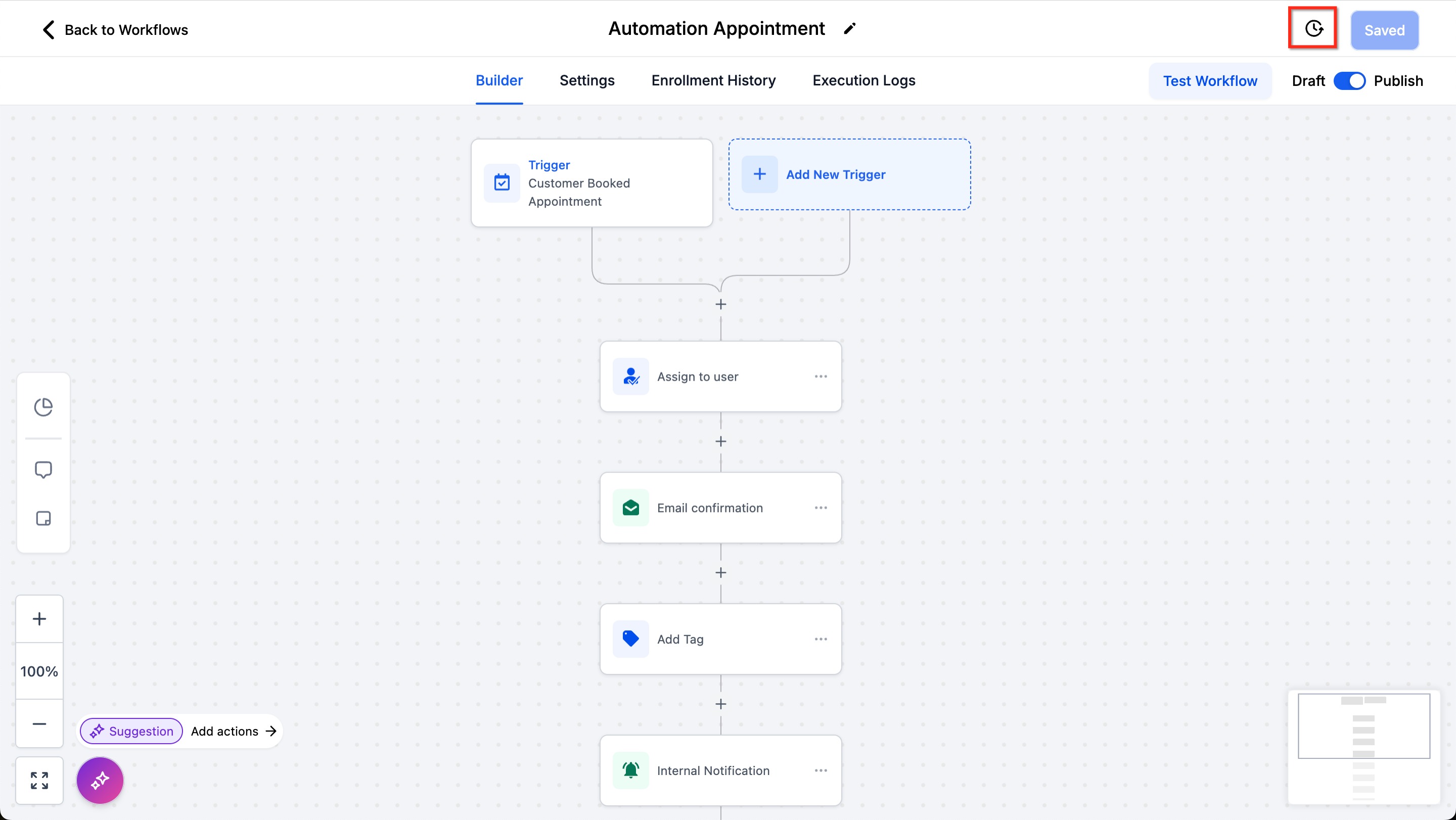Click the Test Workflow button
The width and height of the screenshot is (1456, 820).
1210,81
